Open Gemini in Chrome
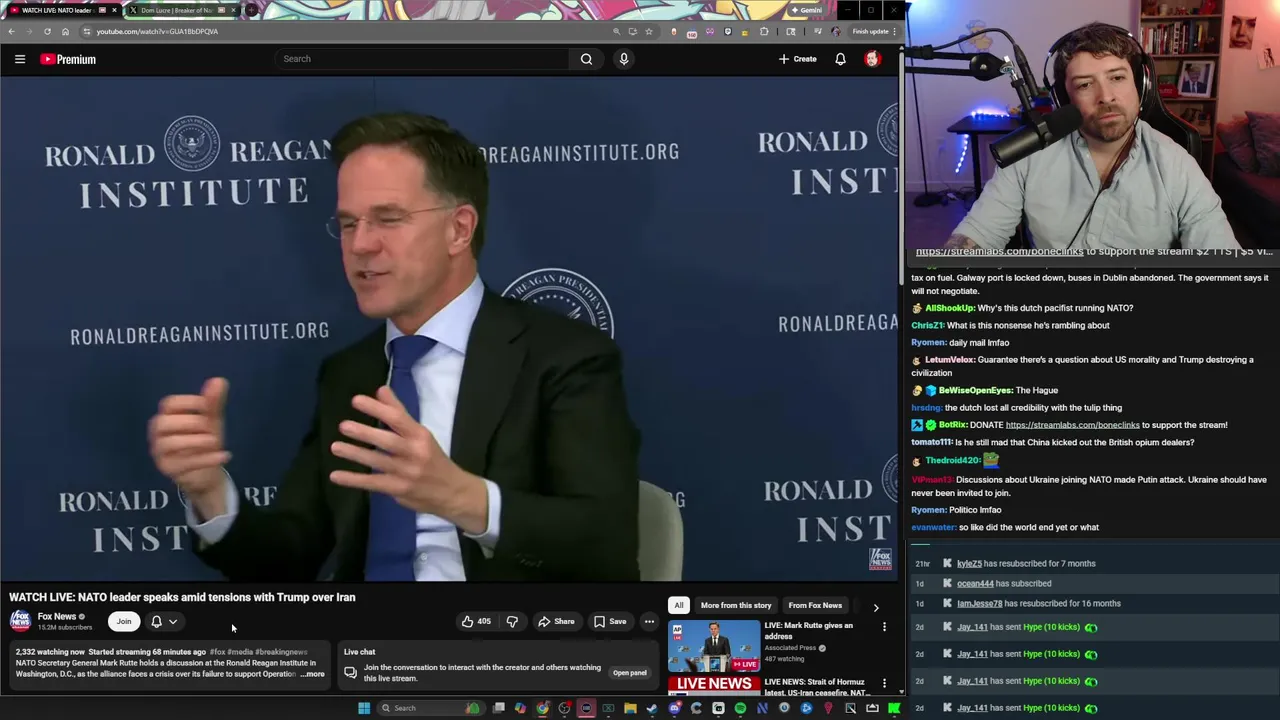Viewport: 1280px width, 720px height. [806, 10]
